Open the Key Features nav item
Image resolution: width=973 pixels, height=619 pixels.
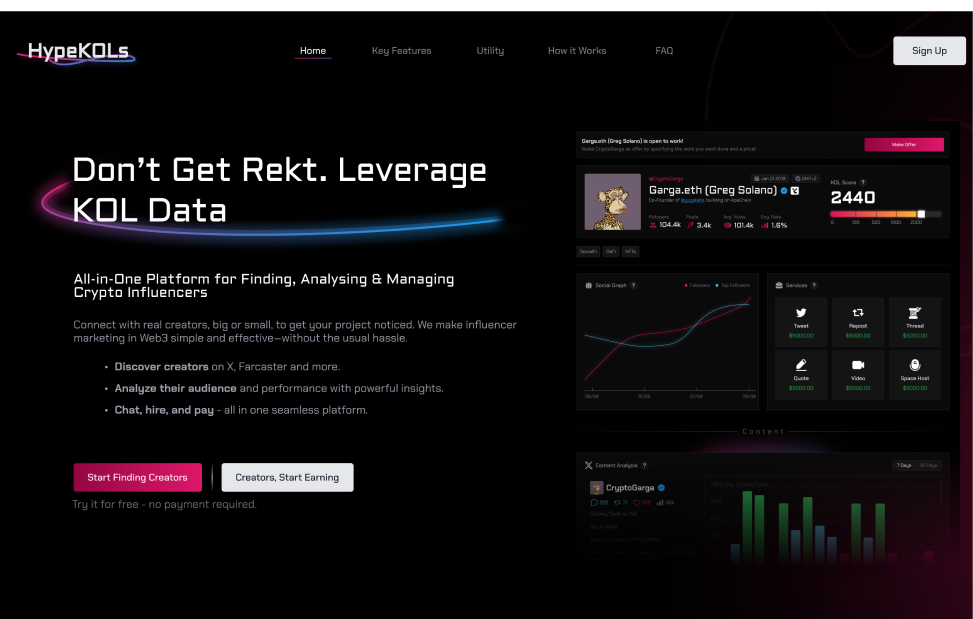pyautogui.click(x=401, y=51)
